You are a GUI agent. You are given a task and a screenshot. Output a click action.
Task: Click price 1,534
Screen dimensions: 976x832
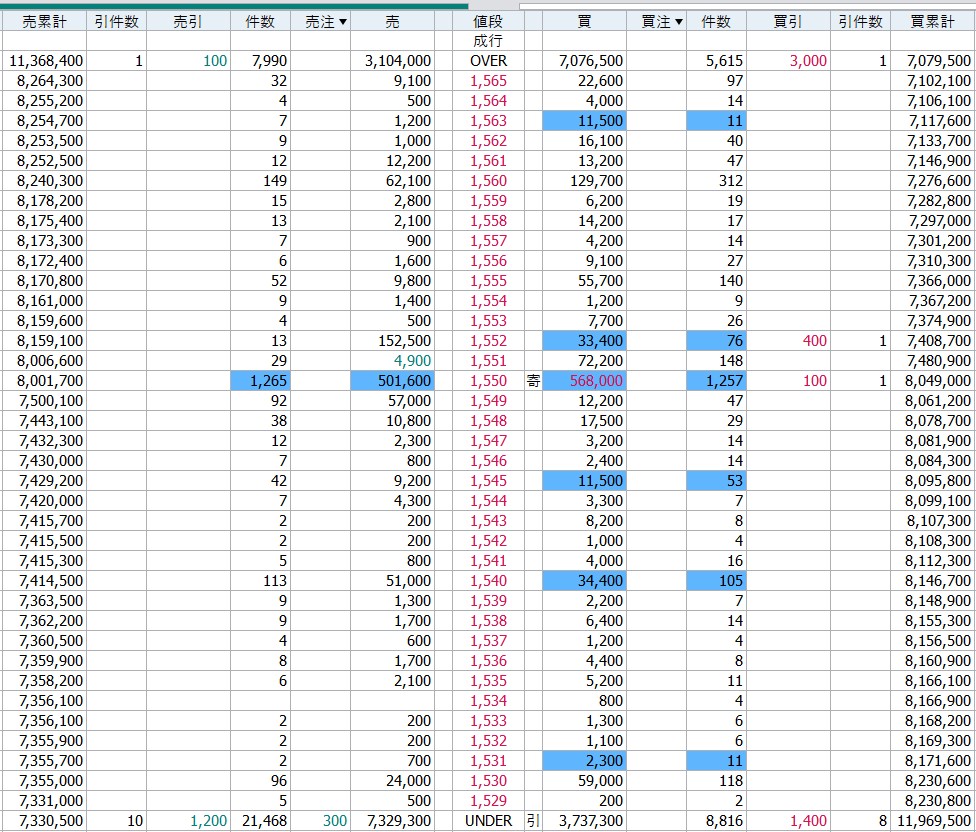(x=489, y=701)
